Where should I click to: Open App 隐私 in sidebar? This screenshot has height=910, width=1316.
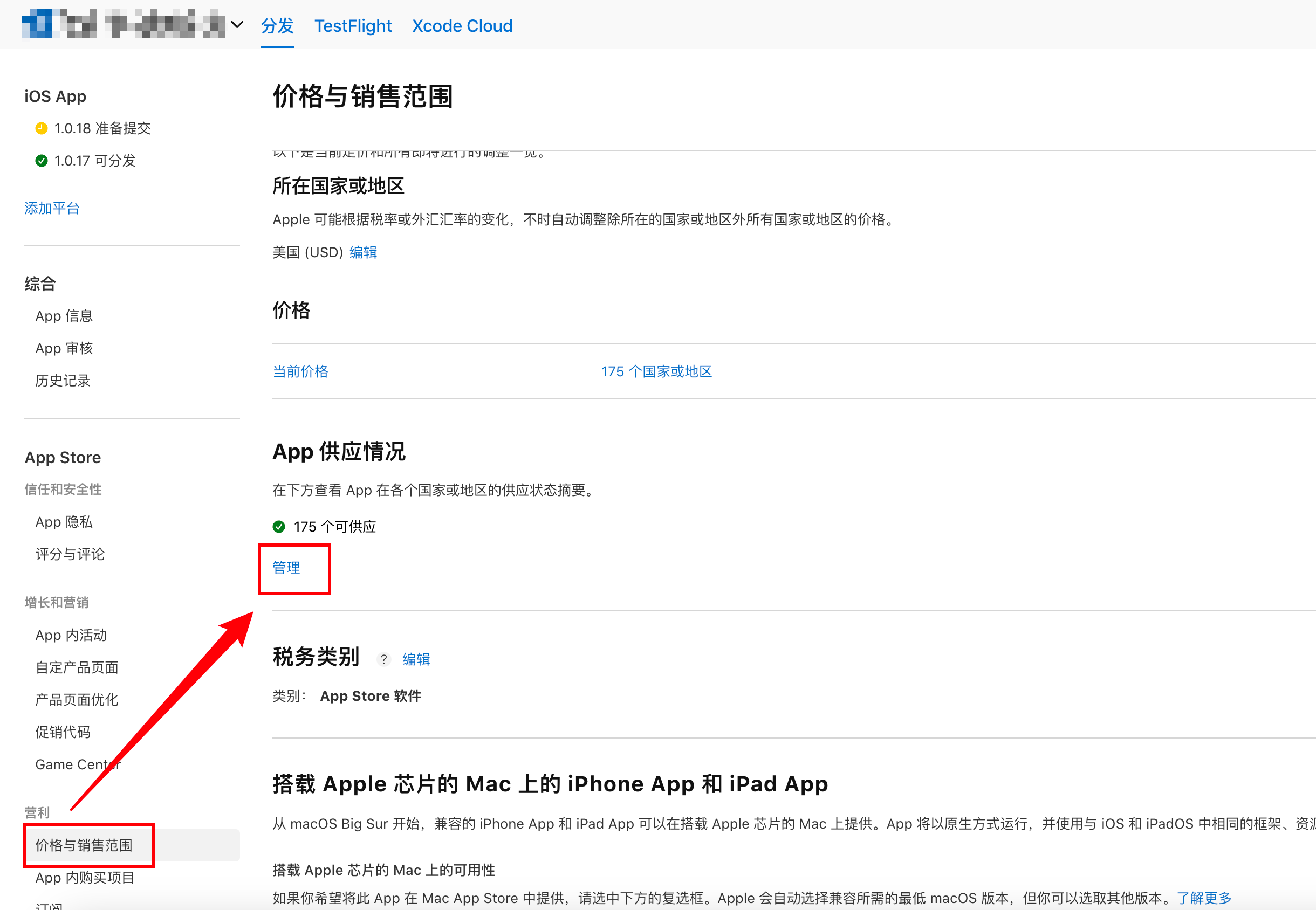tap(64, 522)
